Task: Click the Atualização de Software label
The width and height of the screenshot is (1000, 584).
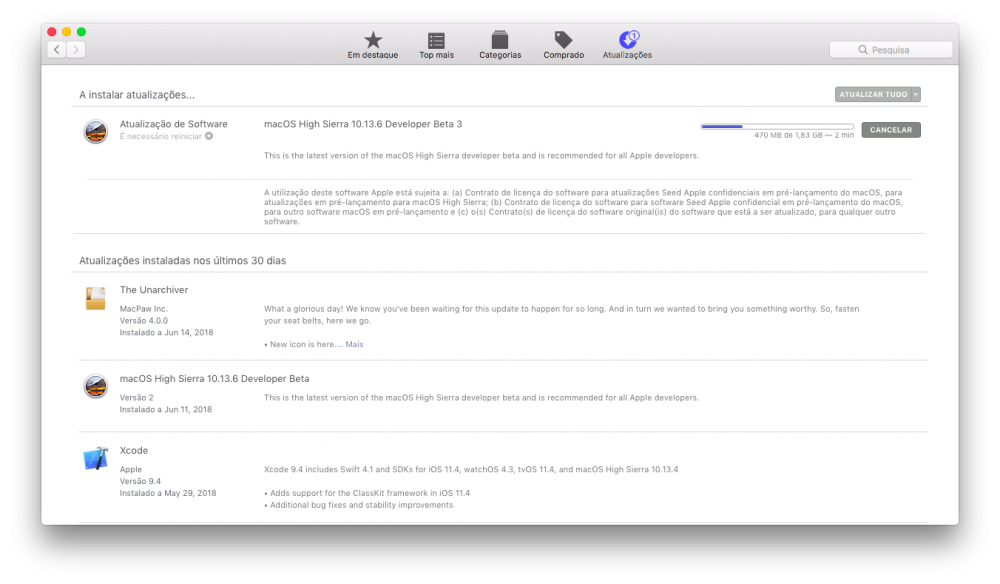Action: click(x=173, y=124)
